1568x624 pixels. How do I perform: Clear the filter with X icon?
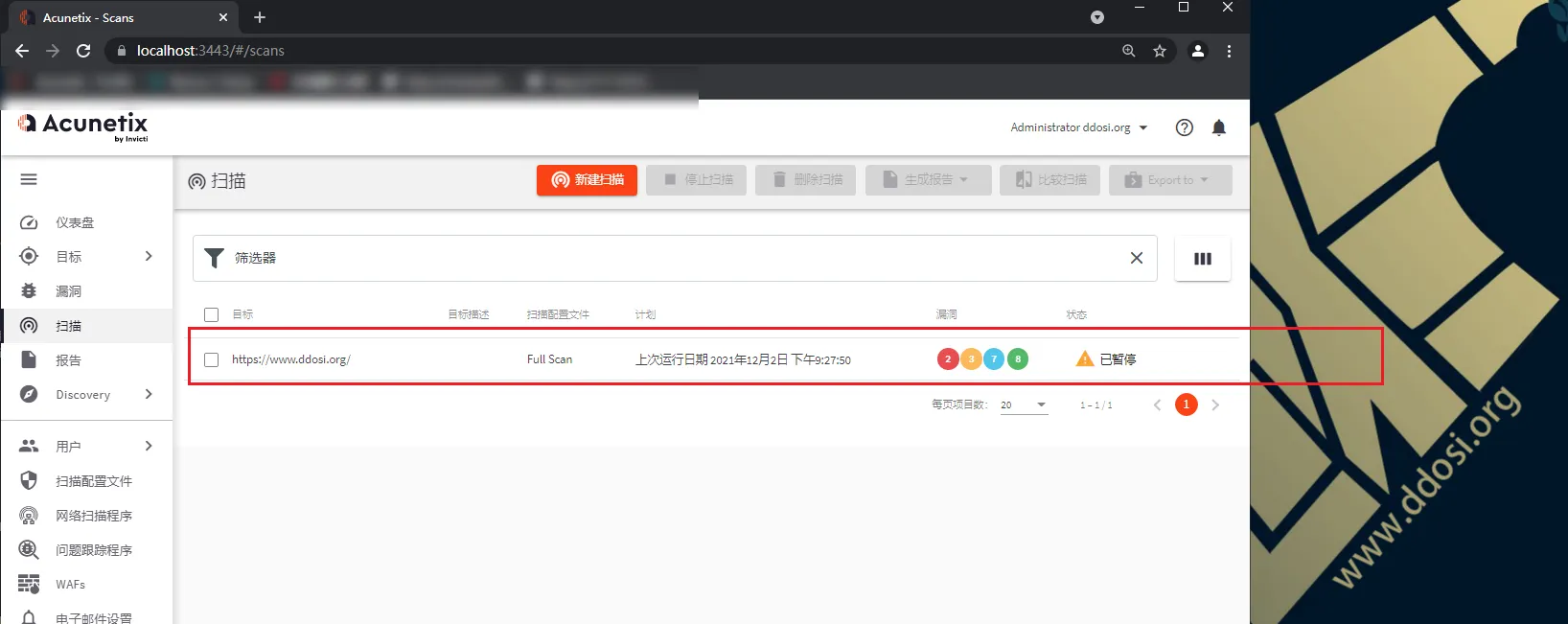[1136, 258]
